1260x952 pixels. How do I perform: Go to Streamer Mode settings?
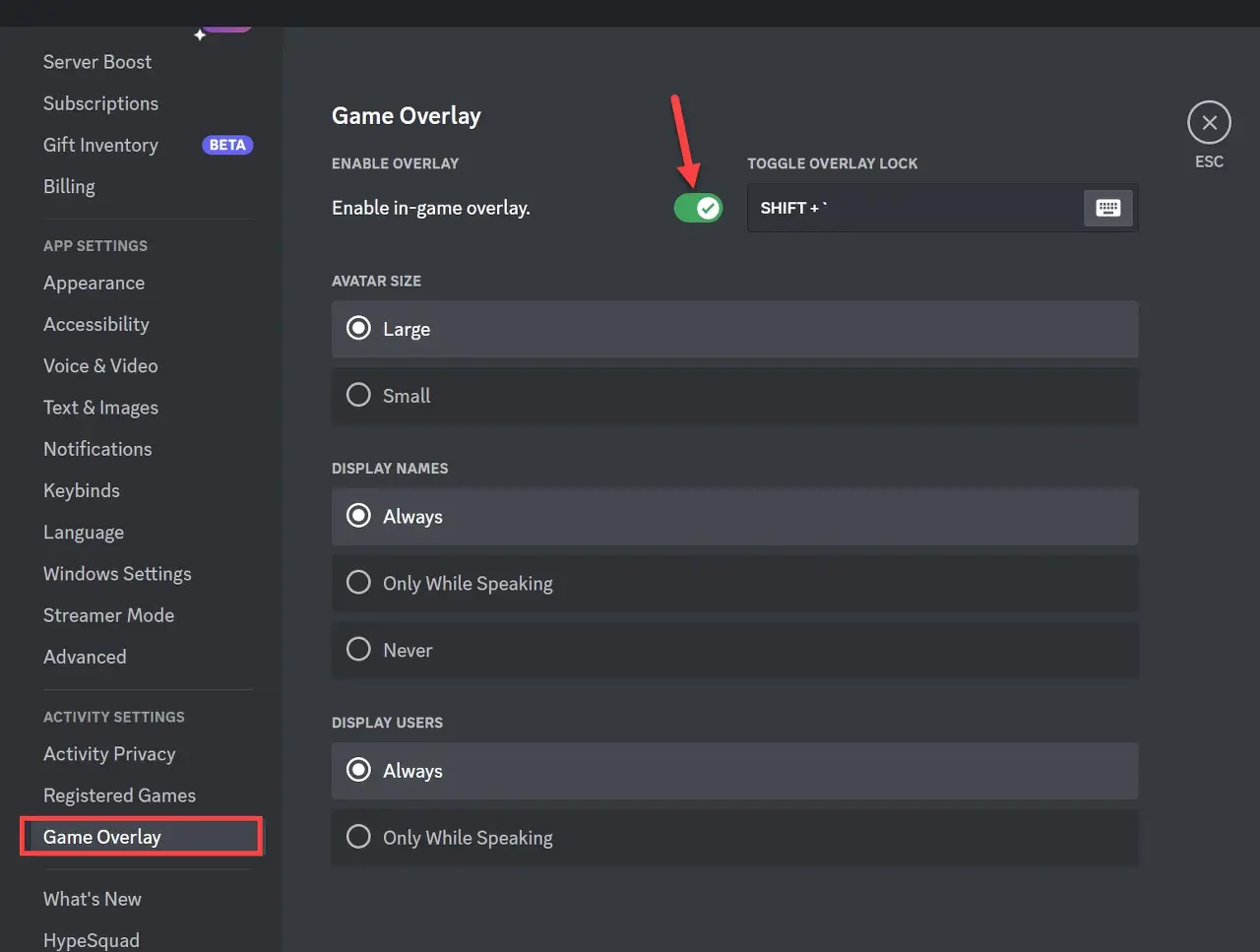108,615
